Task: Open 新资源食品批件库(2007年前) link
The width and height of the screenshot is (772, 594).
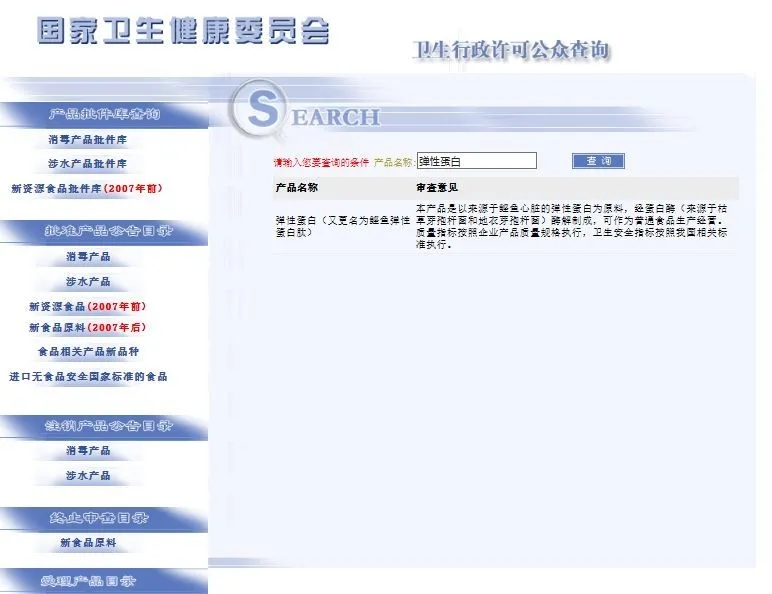Action: 87,188
